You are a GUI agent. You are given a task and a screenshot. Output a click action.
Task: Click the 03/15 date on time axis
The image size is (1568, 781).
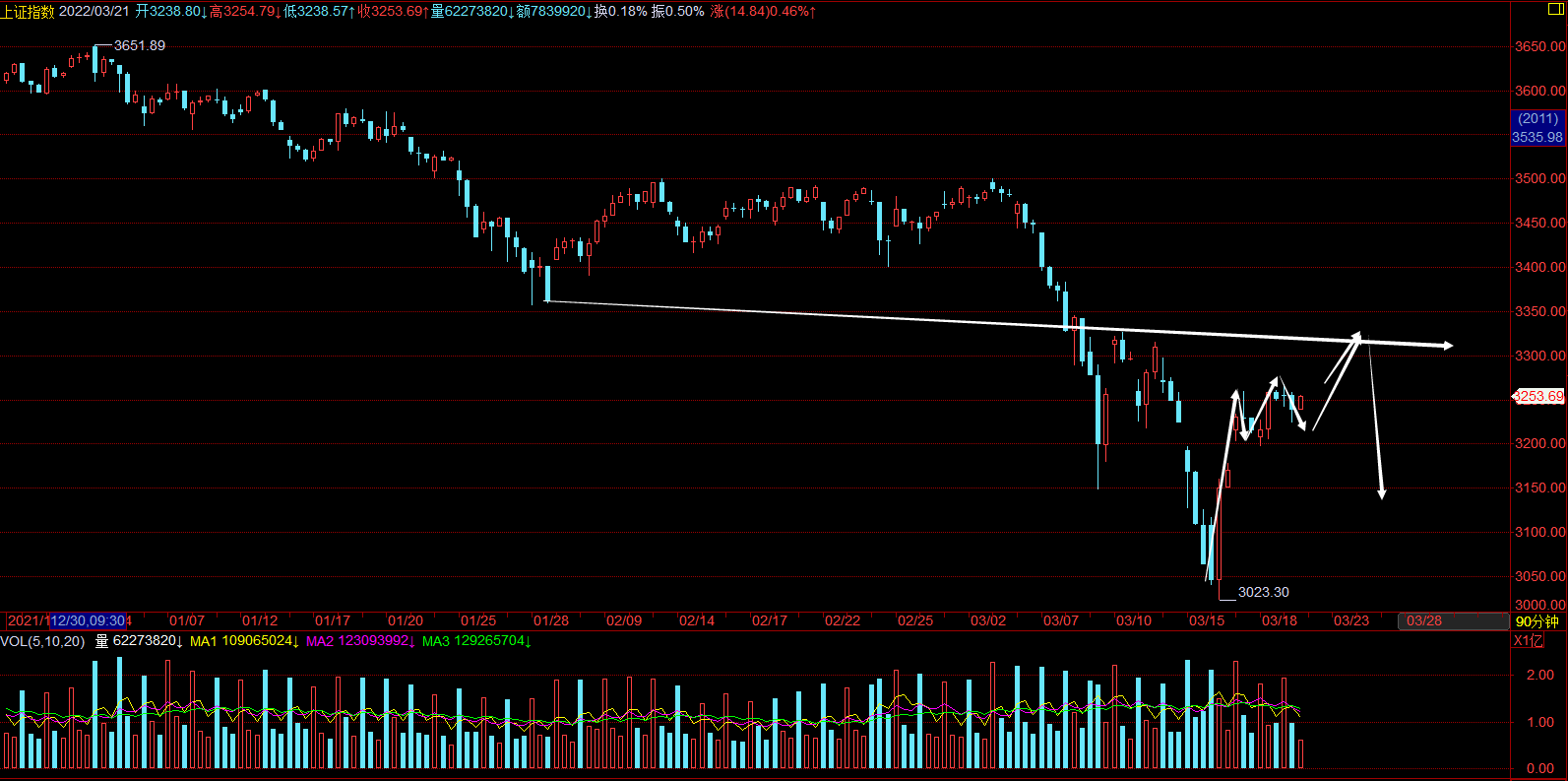click(x=1207, y=621)
